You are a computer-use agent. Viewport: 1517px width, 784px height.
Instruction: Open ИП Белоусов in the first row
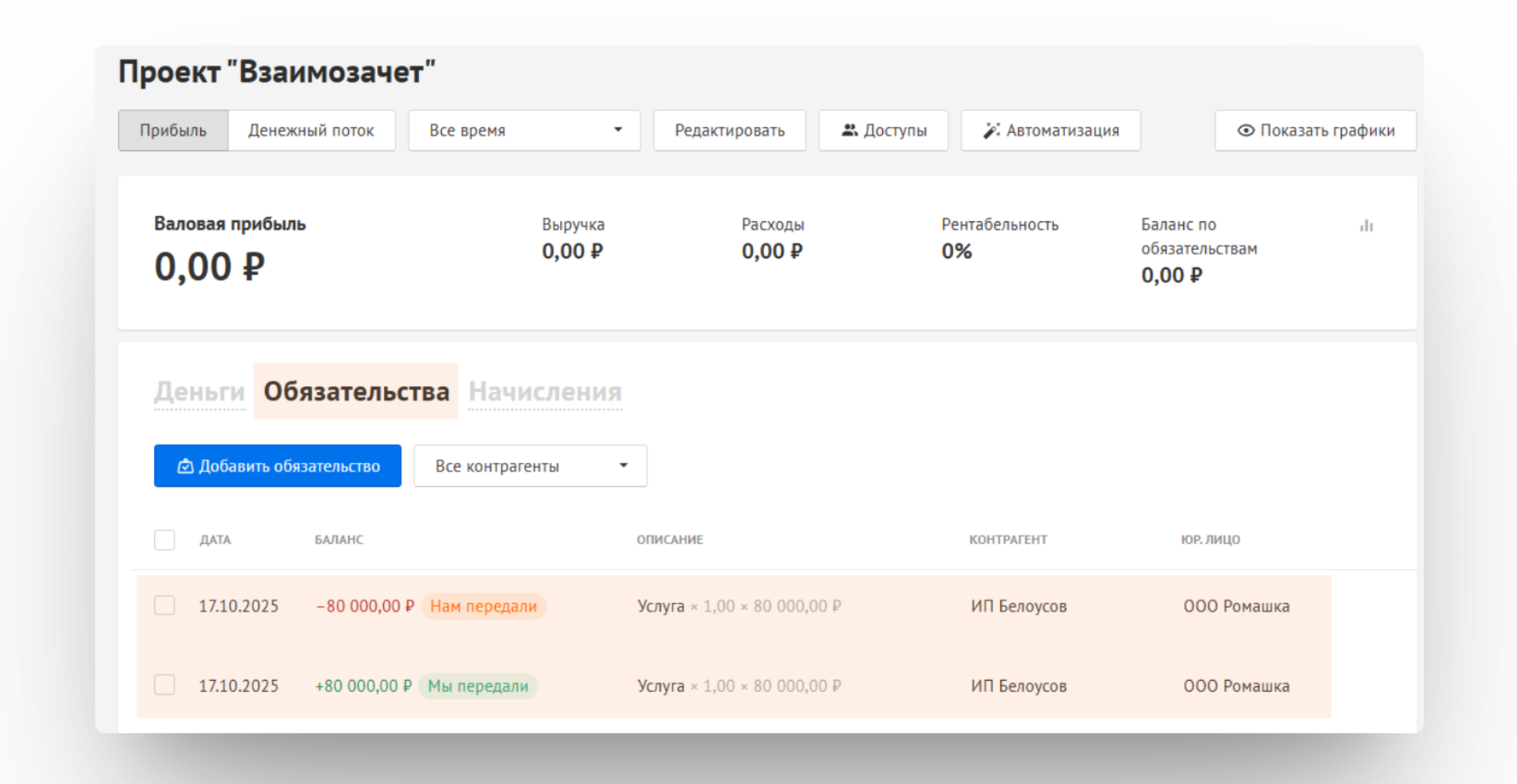click(x=1018, y=607)
